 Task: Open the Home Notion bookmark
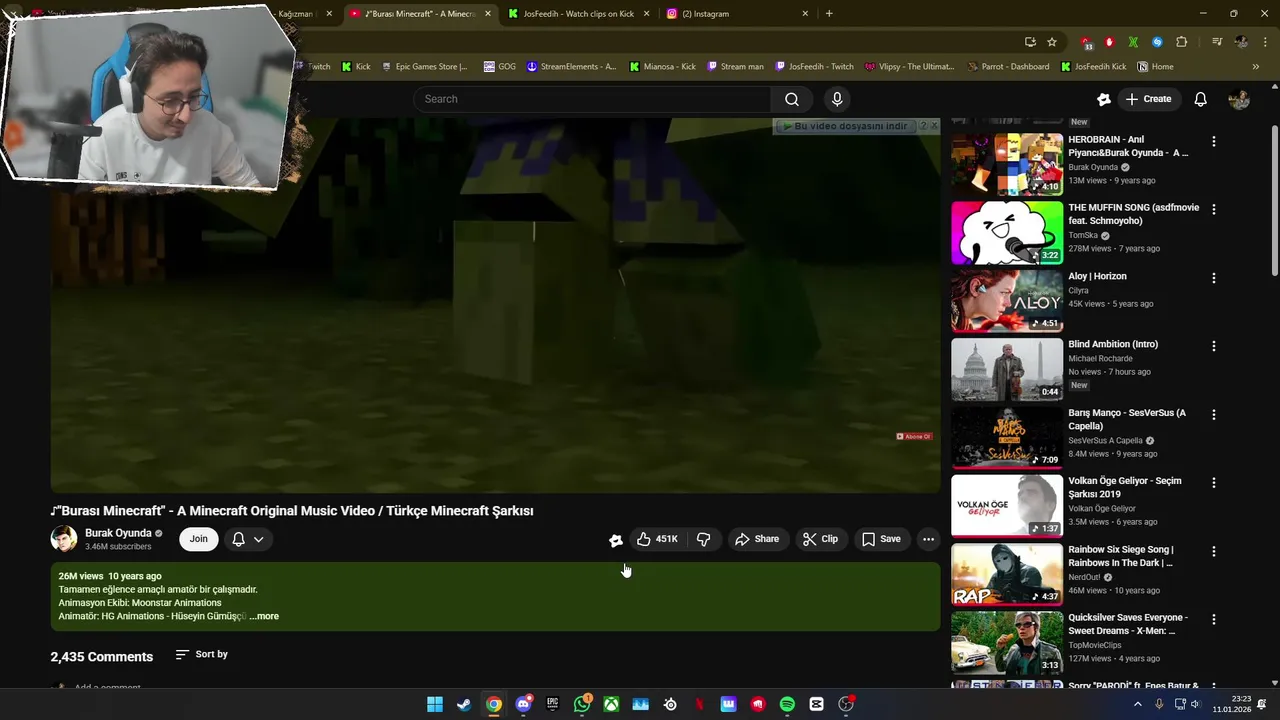tap(1155, 67)
